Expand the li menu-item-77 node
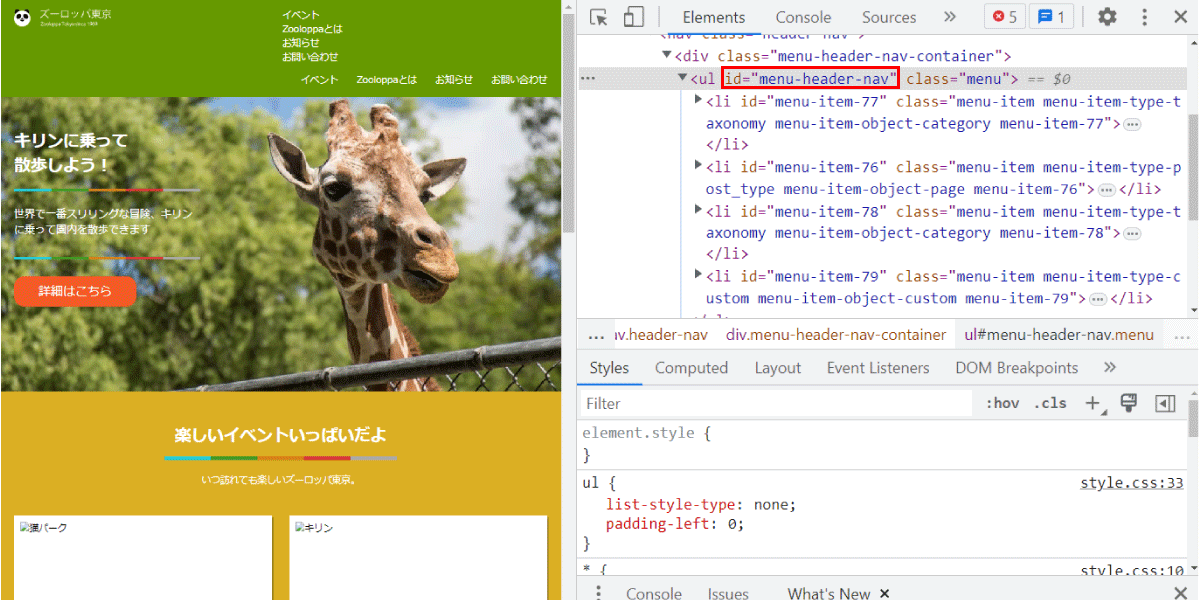Image resolution: width=1200 pixels, height=600 pixels. pos(699,100)
